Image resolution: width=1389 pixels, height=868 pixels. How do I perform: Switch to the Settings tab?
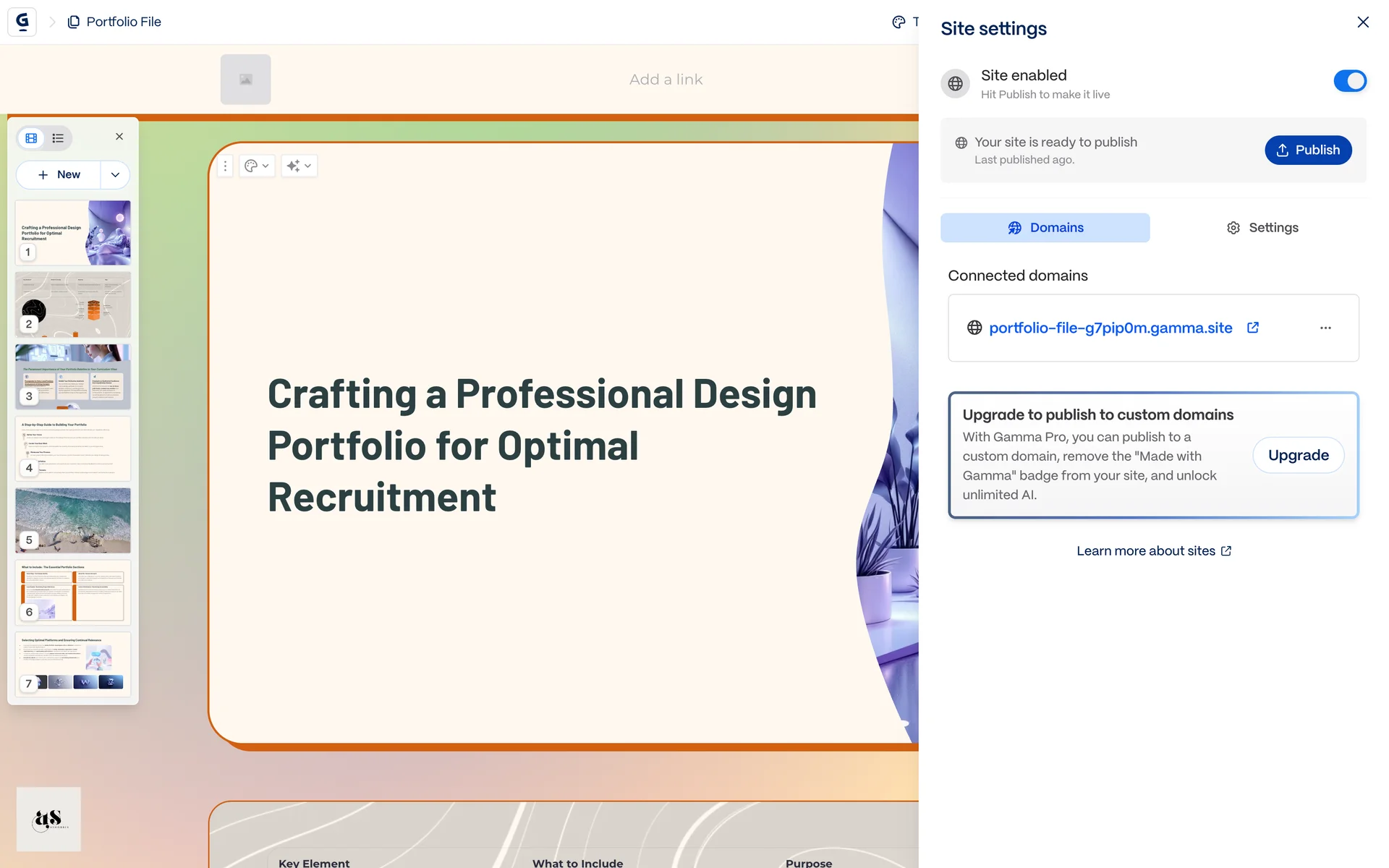click(1262, 228)
